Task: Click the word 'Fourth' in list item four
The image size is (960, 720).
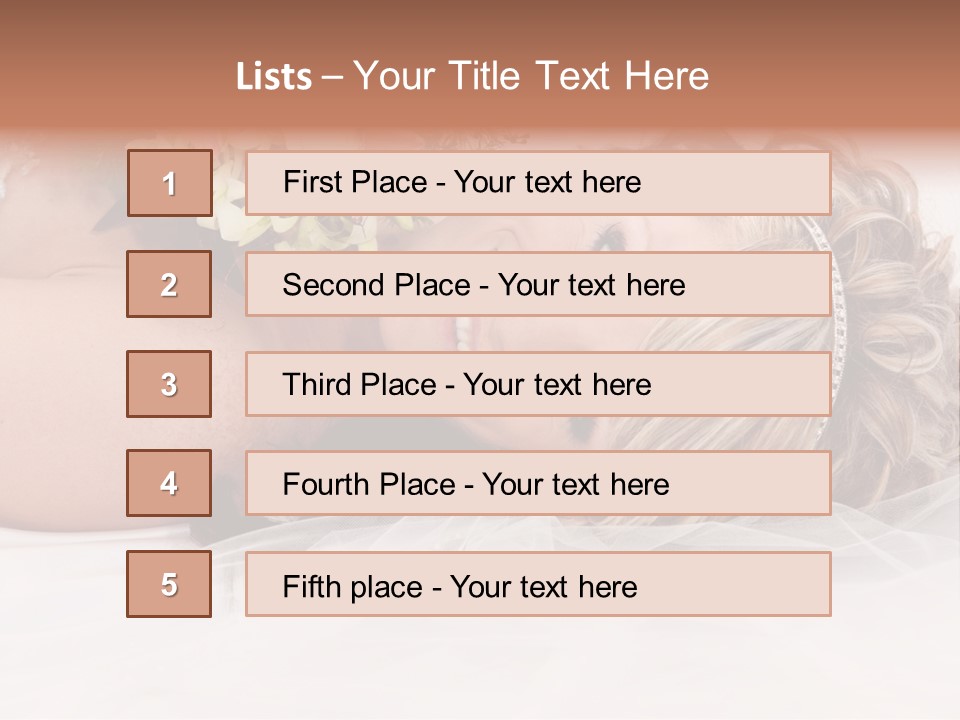Action: pos(322,485)
